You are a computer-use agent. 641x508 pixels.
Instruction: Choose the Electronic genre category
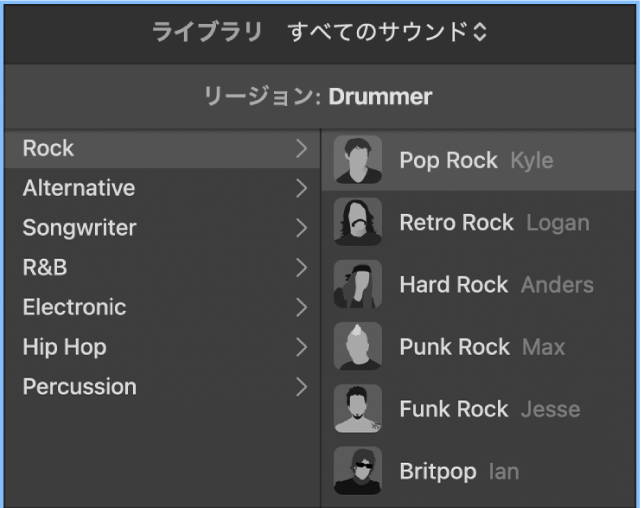pyautogui.click(x=162, y=307)
